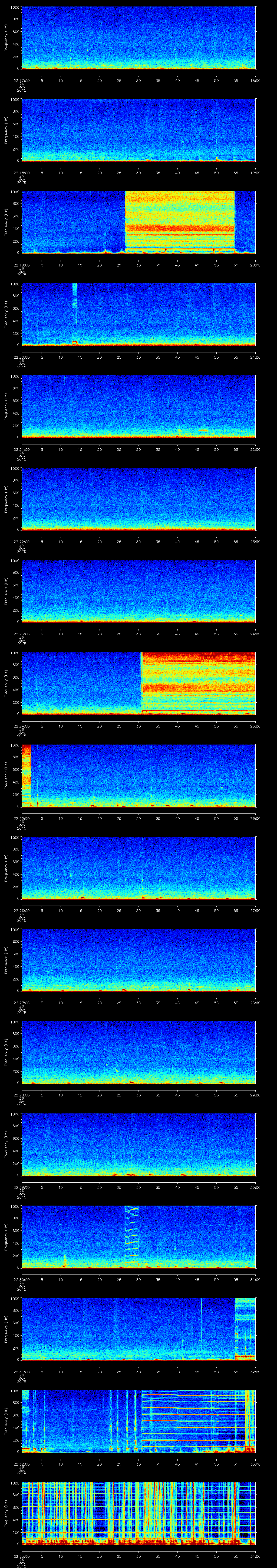Select the spectrogram panel starting at 22:31:00

point(138,1329)
